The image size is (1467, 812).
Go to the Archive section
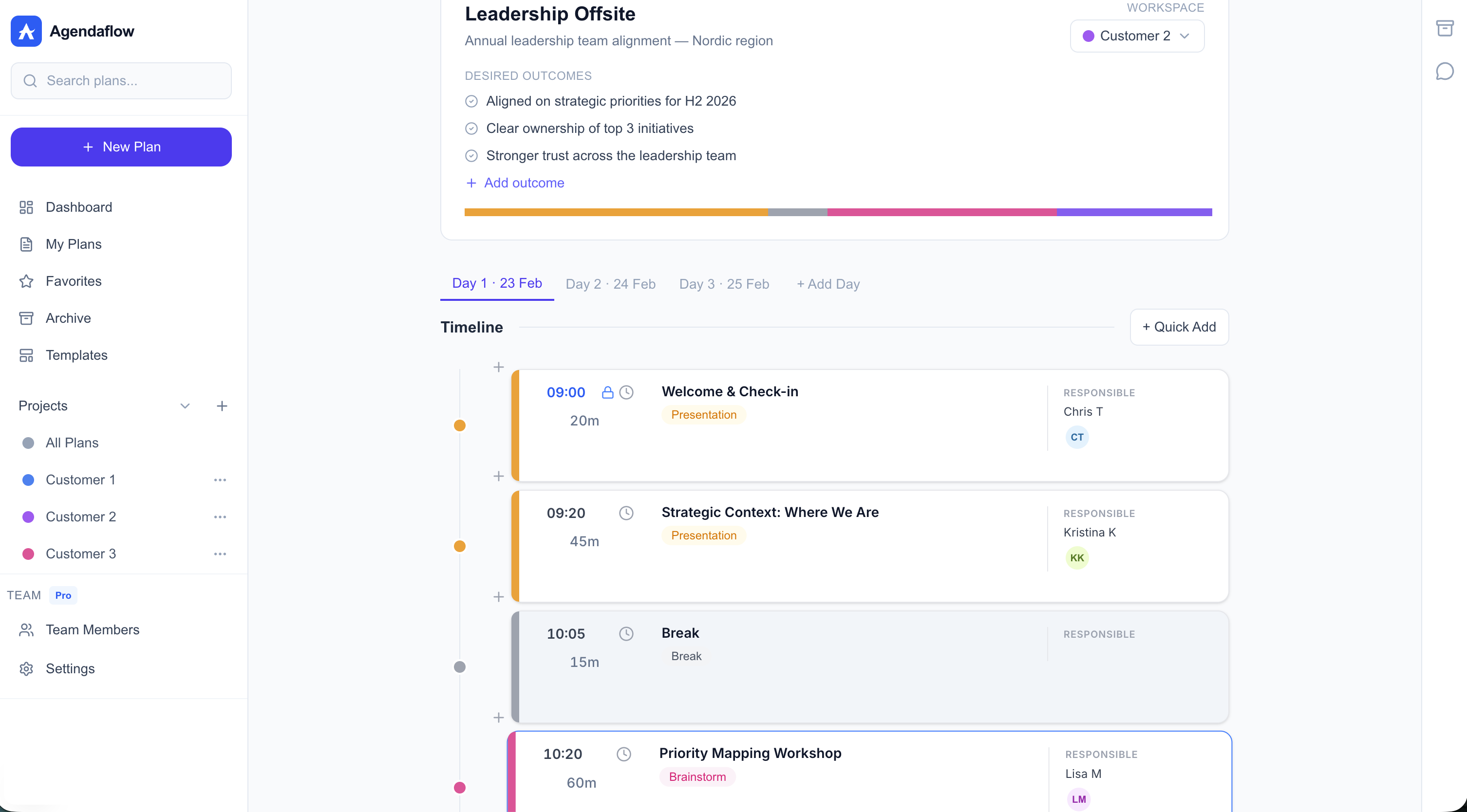coord(68,318)
